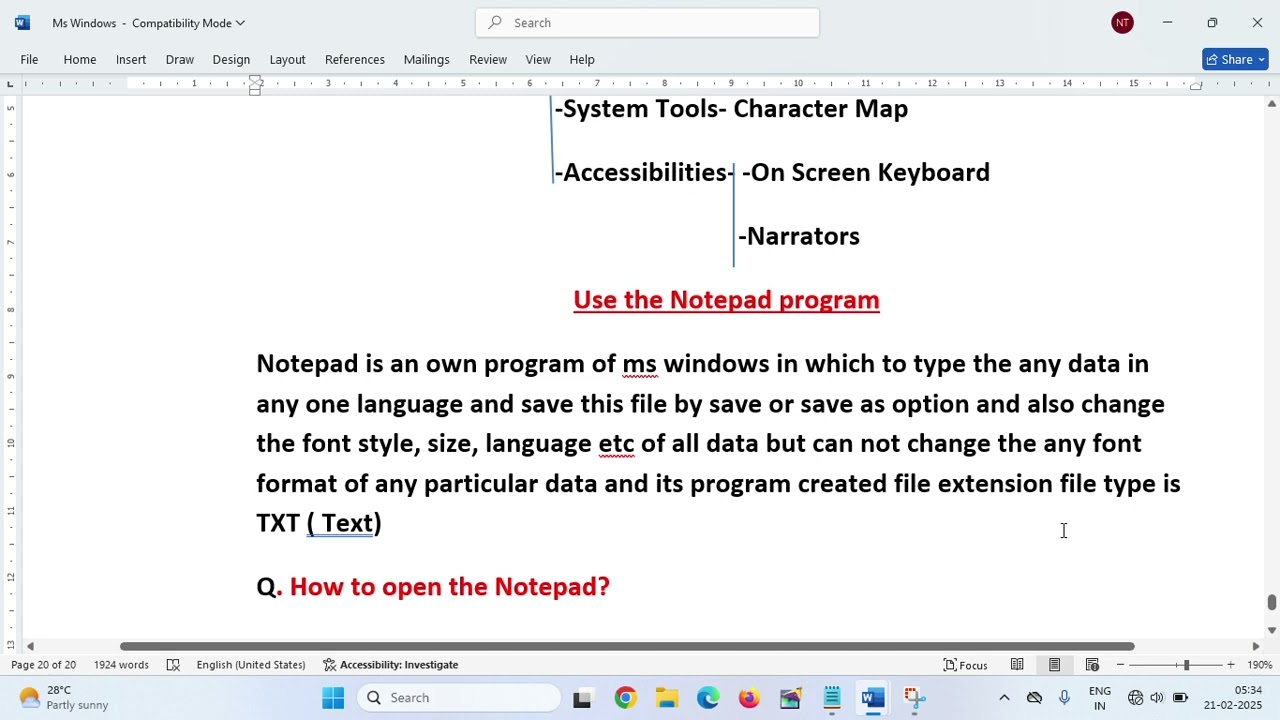1280x720 pixels.
Task: Launch Google Chrome from taskbar
Action: click(625, 698)
